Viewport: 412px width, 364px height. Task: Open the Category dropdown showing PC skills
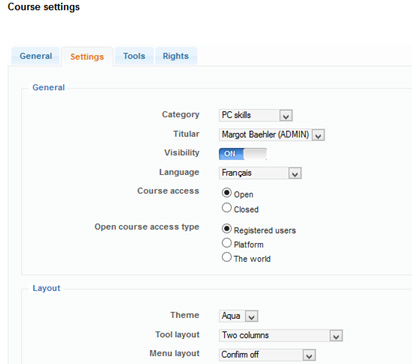pyautogui.click(x=256, y=115)
